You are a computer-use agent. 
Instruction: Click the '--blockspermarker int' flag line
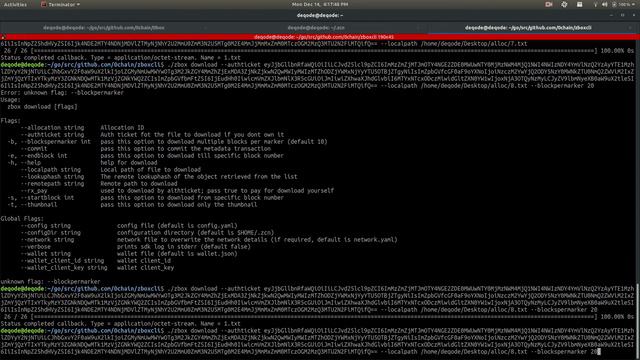point(167,142)
